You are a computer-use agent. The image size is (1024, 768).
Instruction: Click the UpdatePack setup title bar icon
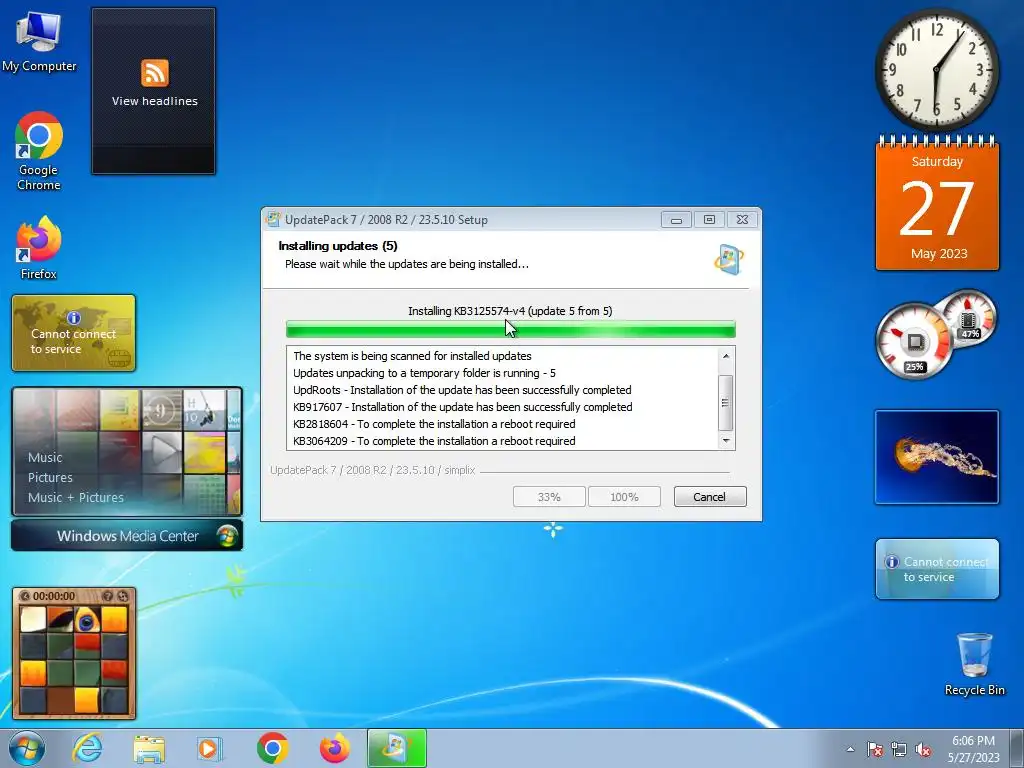click(x=273, y=219)
